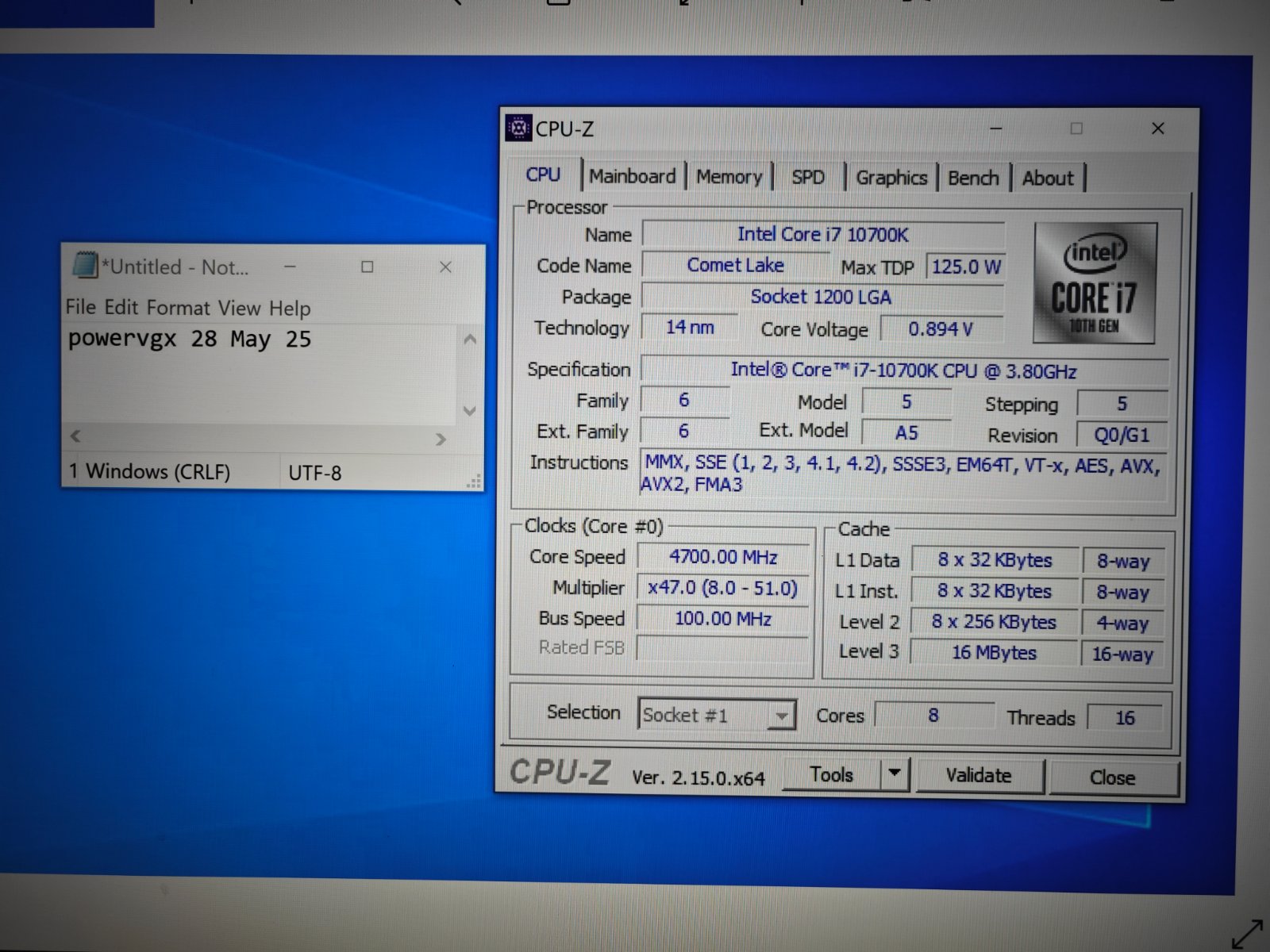This screenshot has height=952, width=1270.
Task: Close the Notepad window
Action: (x=445, y=267)
